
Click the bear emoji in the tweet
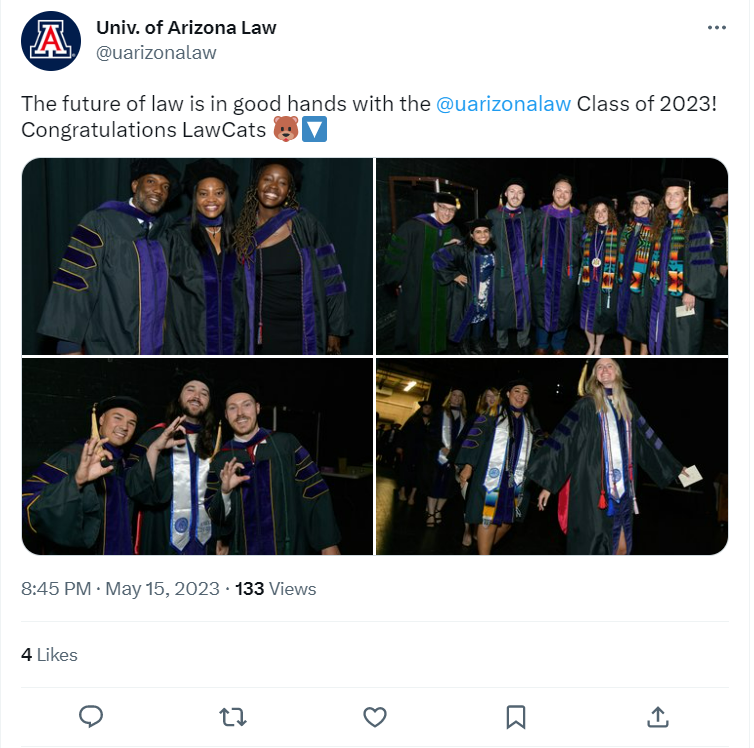tap(286, 130)
